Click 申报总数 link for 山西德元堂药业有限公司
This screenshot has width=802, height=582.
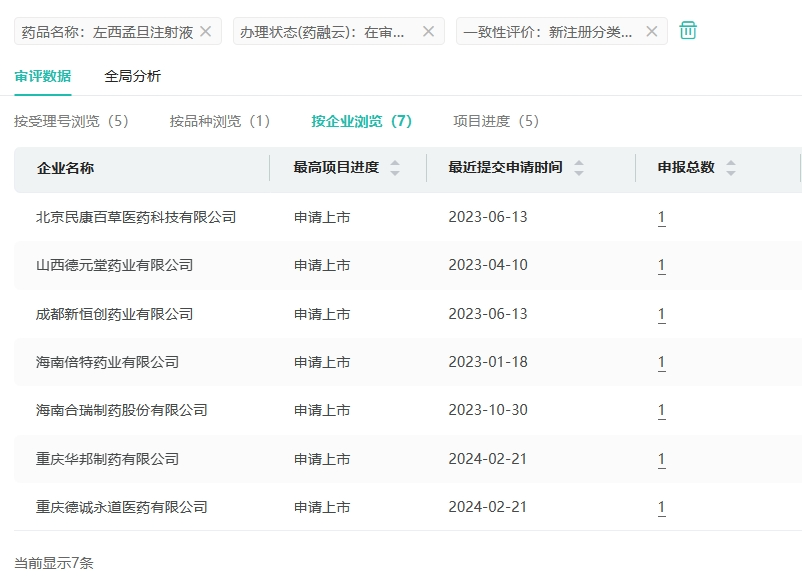pyautogui.click(x=661, y=266)
